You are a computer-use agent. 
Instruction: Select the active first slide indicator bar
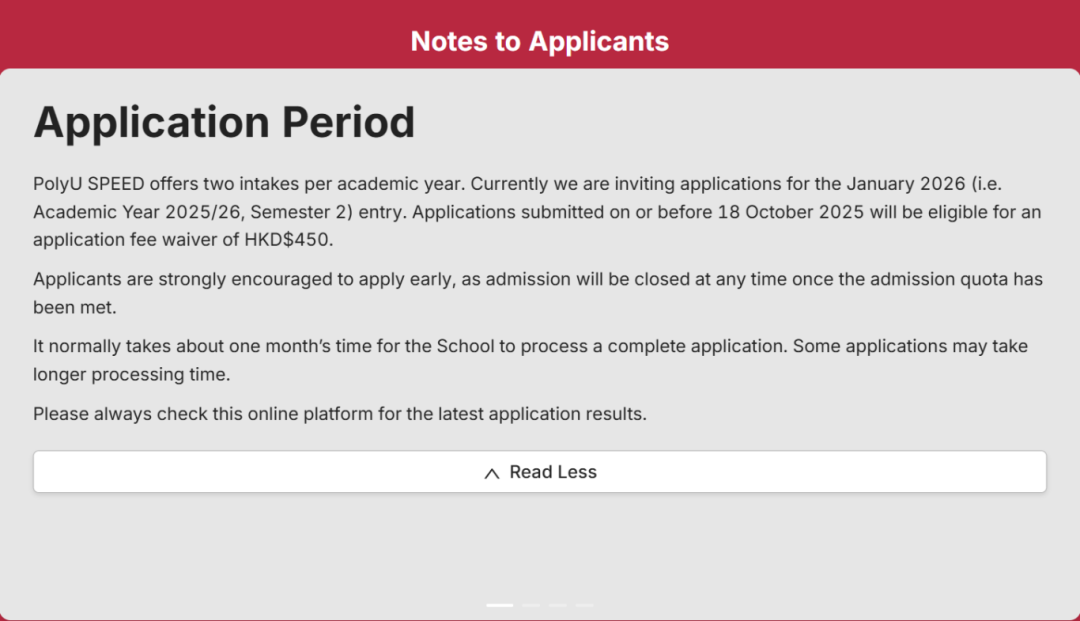[499, 605]
